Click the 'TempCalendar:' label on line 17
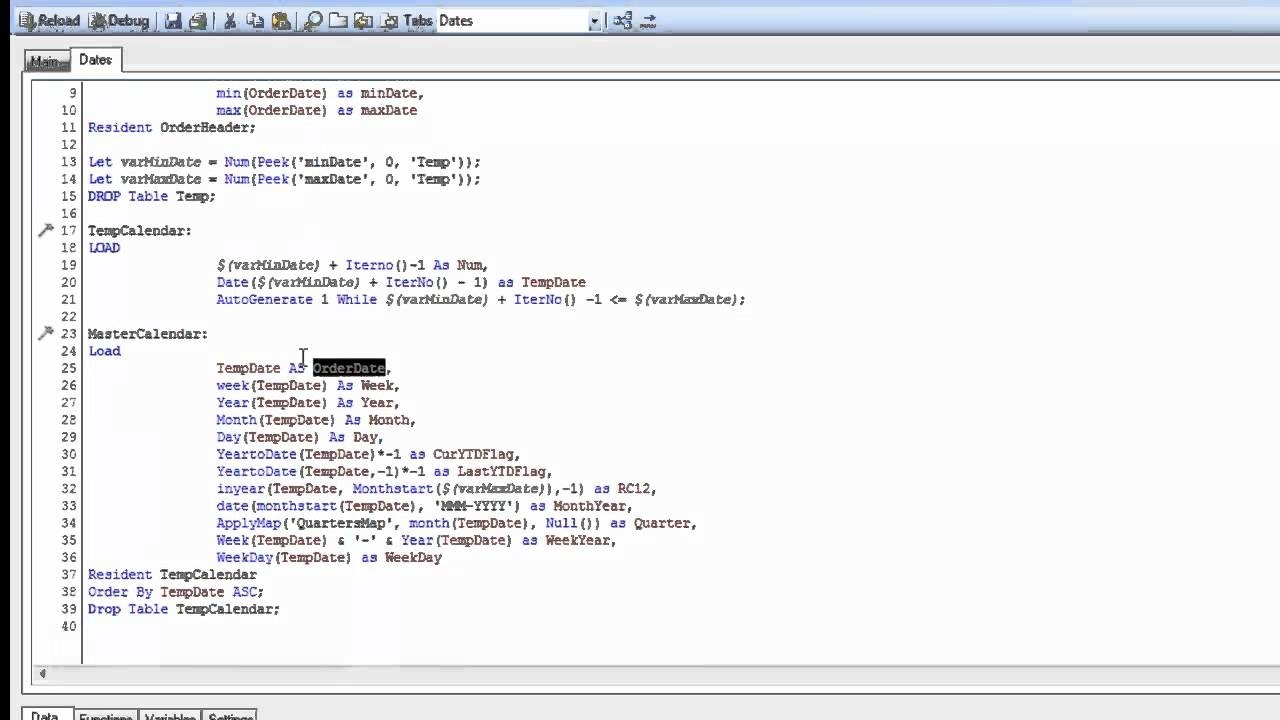 [x=140, y=231]
